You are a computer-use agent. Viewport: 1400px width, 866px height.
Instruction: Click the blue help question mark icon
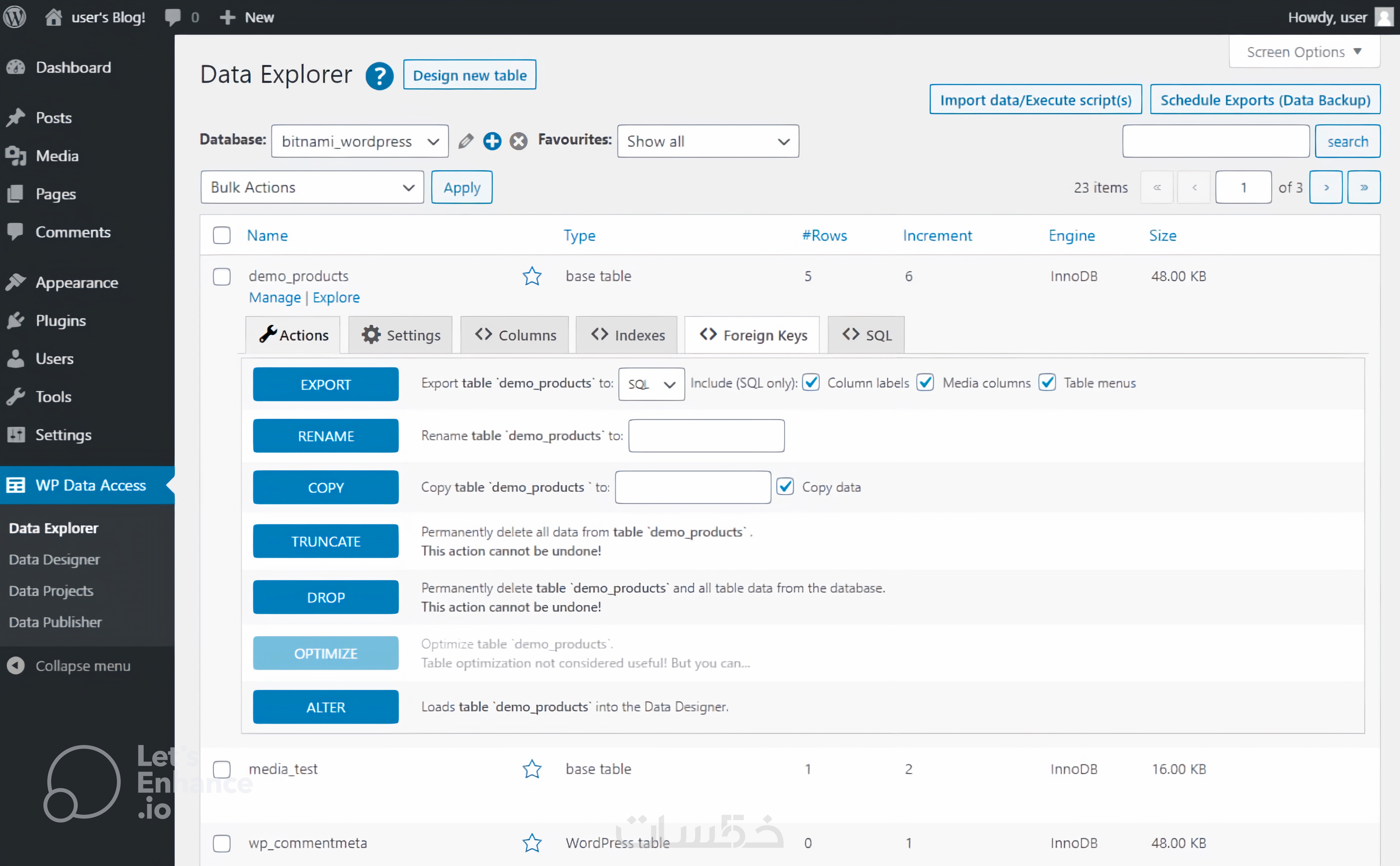coord(379,76)
